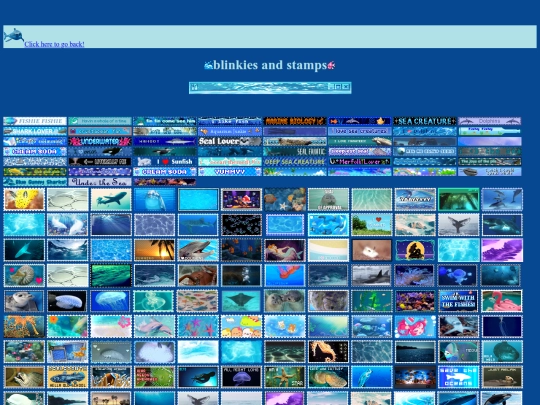The image size is (540, 405).
Task: Select the pink 'UNDERWATER' blinkie
Action: pyautogui.click(x=100, y=141)
